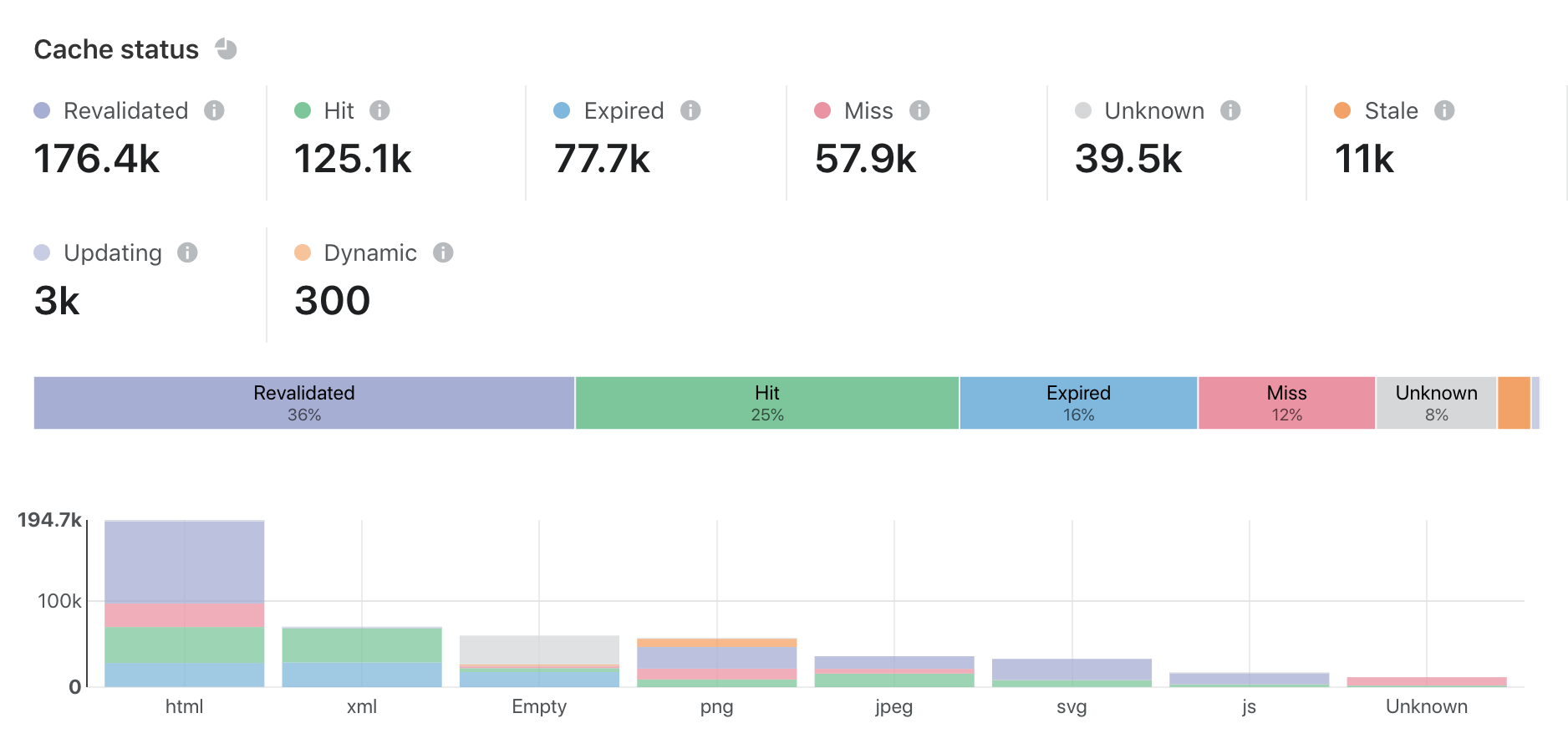The width and height of the screenshot is (1568, 754).
Task: Open the Expired info tooltip icon
Action: tap(690, 110)
